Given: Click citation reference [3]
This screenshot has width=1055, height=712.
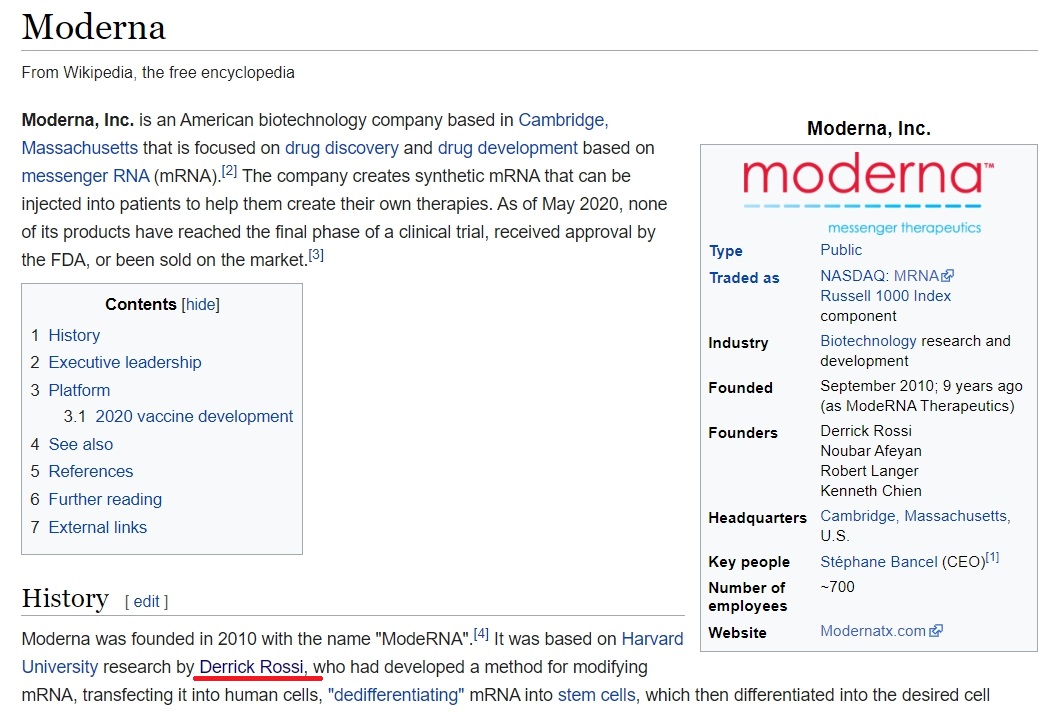Looking at the screenshot, I should click(x=316, y=255).
